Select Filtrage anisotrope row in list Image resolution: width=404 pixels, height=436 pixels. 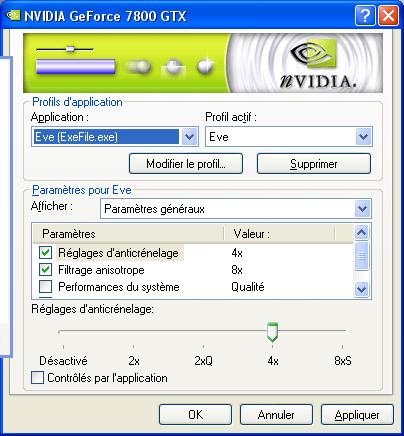click(193, 269)
